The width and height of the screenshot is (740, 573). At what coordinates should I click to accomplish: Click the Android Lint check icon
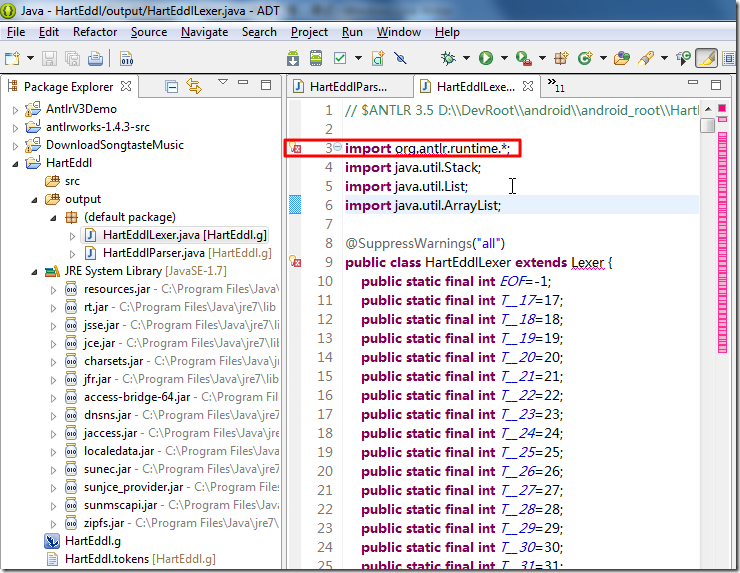click(340, 59)
